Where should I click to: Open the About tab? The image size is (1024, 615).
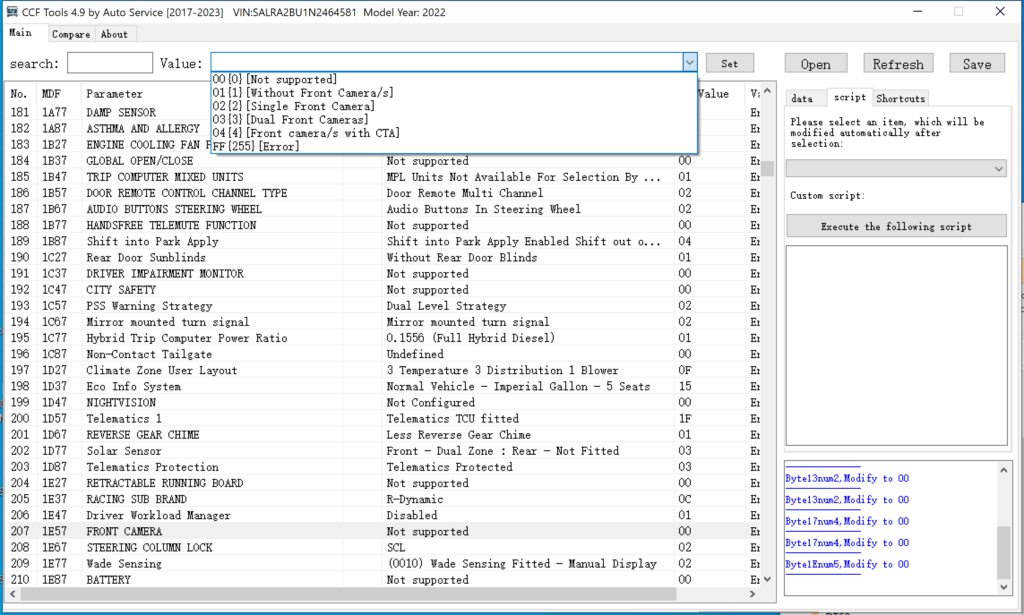pyautogui.click(x=114, y=33)
